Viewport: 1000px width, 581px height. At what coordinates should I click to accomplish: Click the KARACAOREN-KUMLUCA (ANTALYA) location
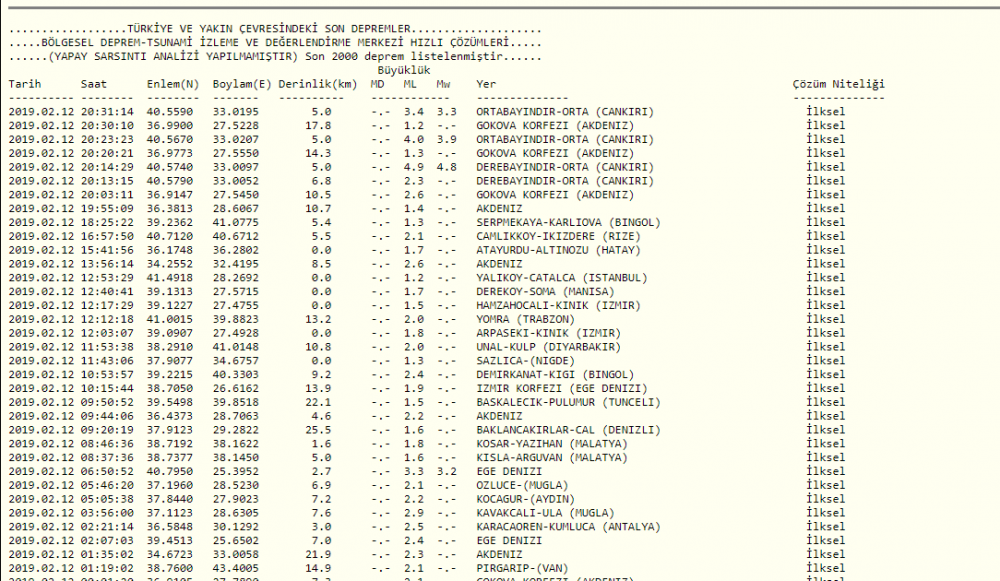click(x=568, y=526)
